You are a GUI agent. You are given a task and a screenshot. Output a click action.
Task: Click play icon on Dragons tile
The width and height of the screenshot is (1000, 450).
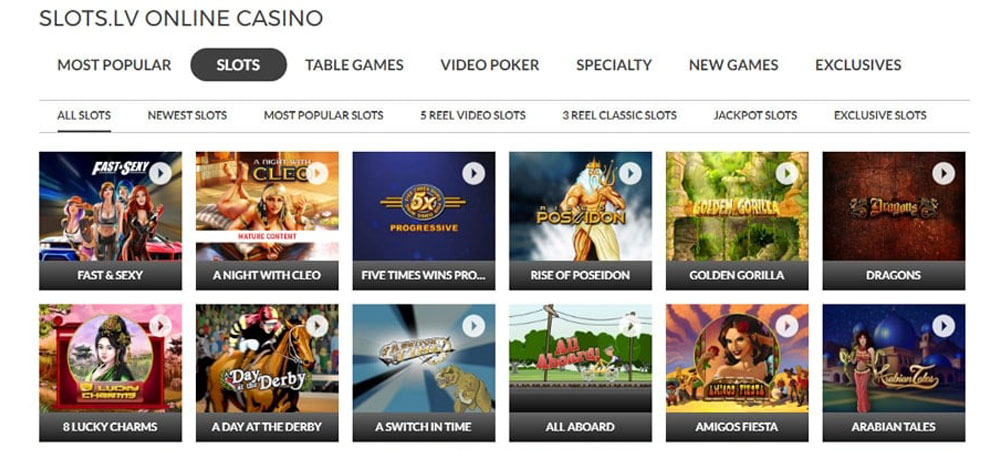click(943, 173)
